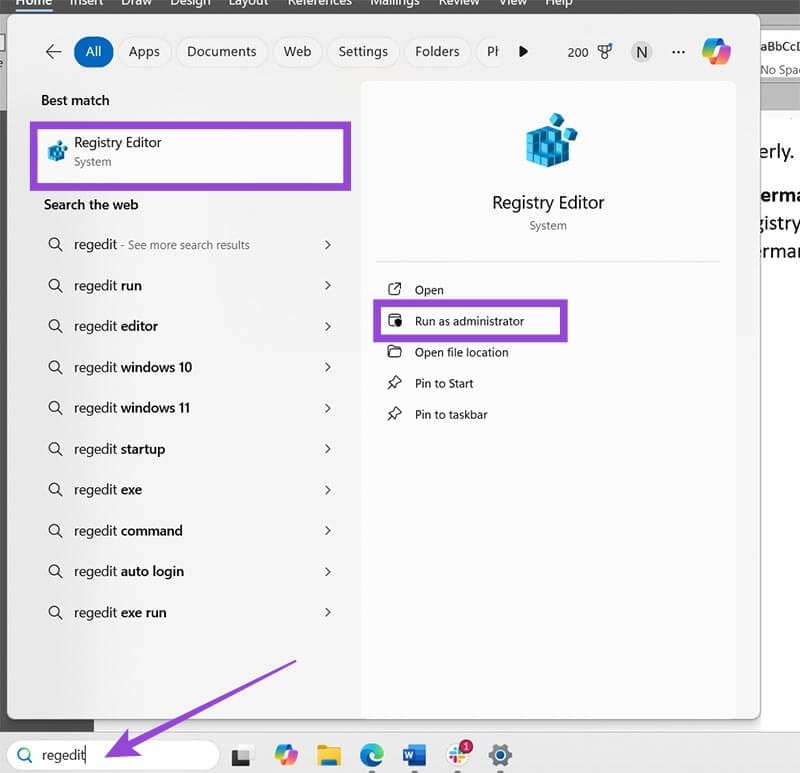Open Registry Editor best match result
This screenshot has height=773, width=800.
[x=190, y=155]
